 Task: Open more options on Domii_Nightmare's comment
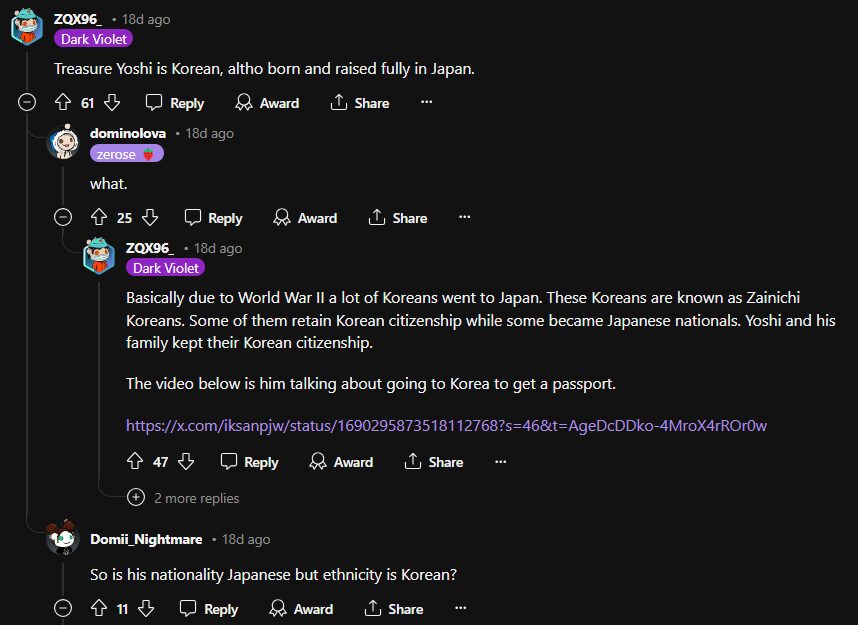tap(460, 608)
